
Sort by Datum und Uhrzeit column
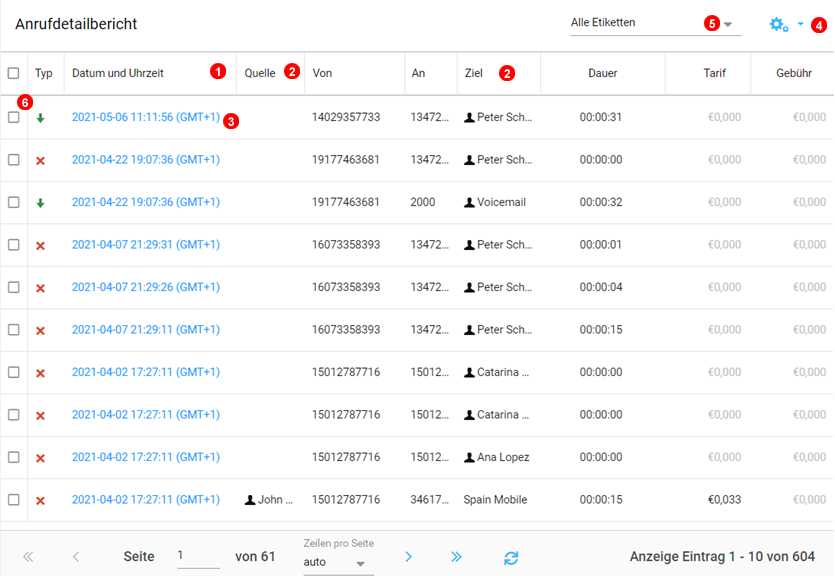[x=118, y=73]
